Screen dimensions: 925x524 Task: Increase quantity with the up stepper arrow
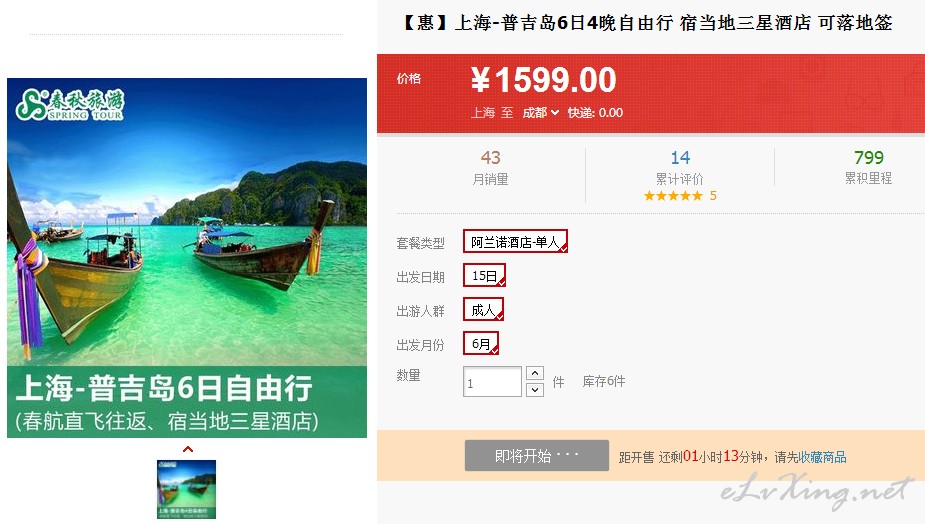point(534,373)
